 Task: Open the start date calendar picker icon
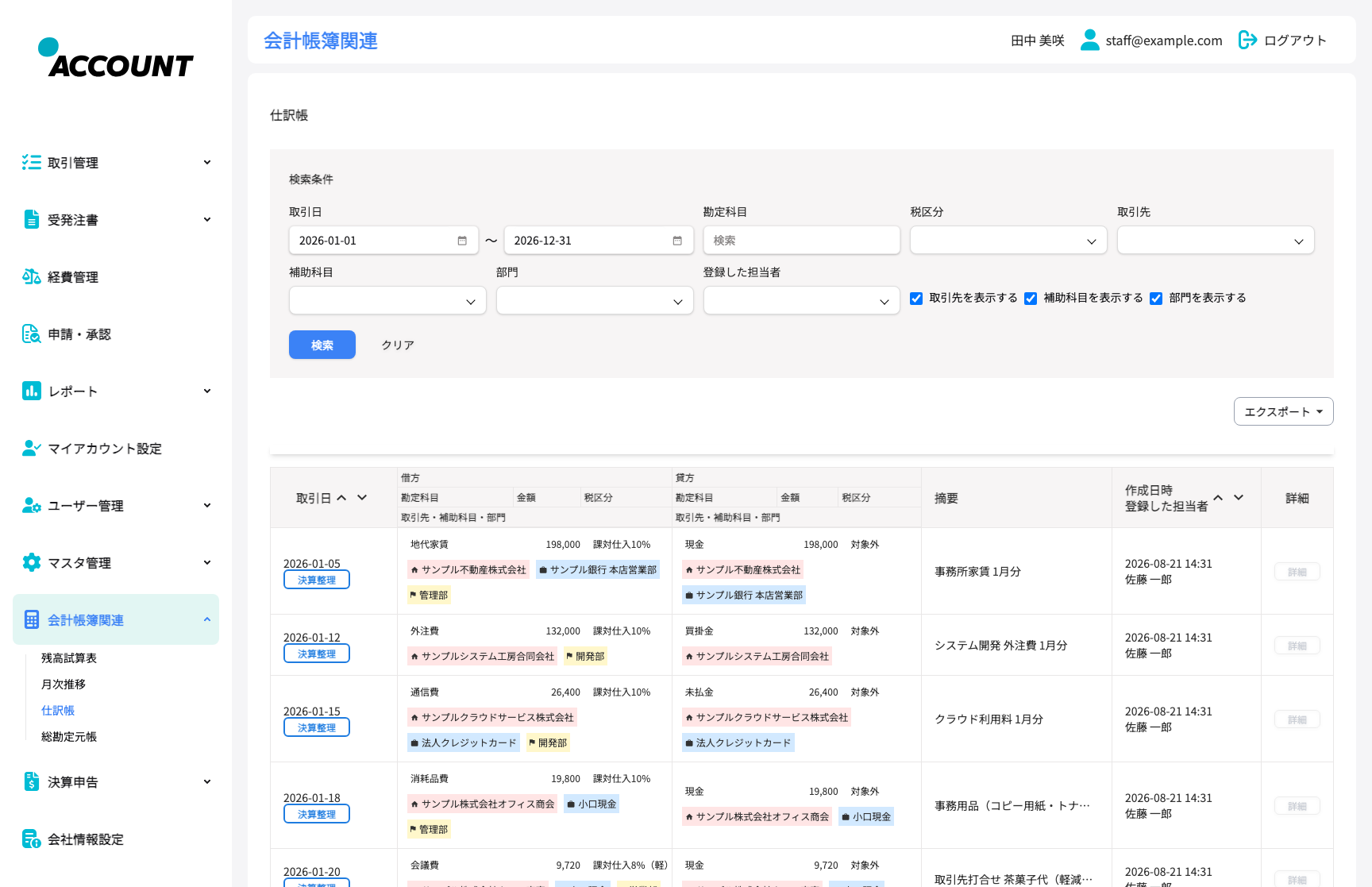click(462, 241)
